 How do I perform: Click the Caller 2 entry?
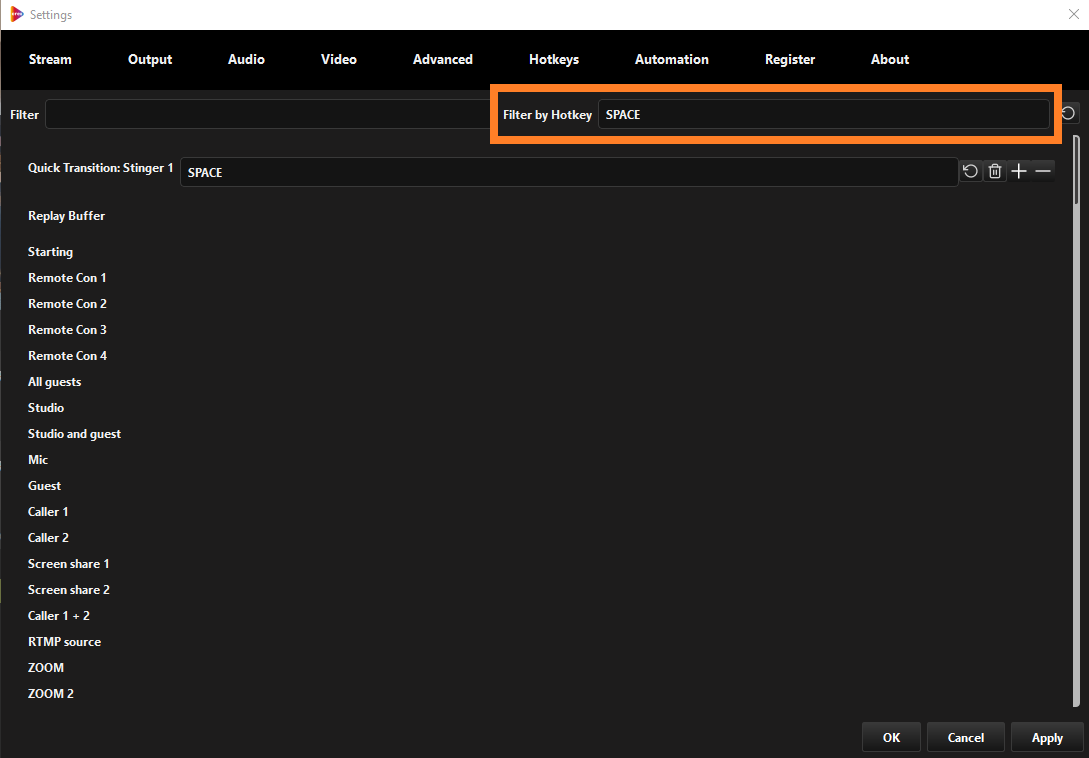click(48, 537)
